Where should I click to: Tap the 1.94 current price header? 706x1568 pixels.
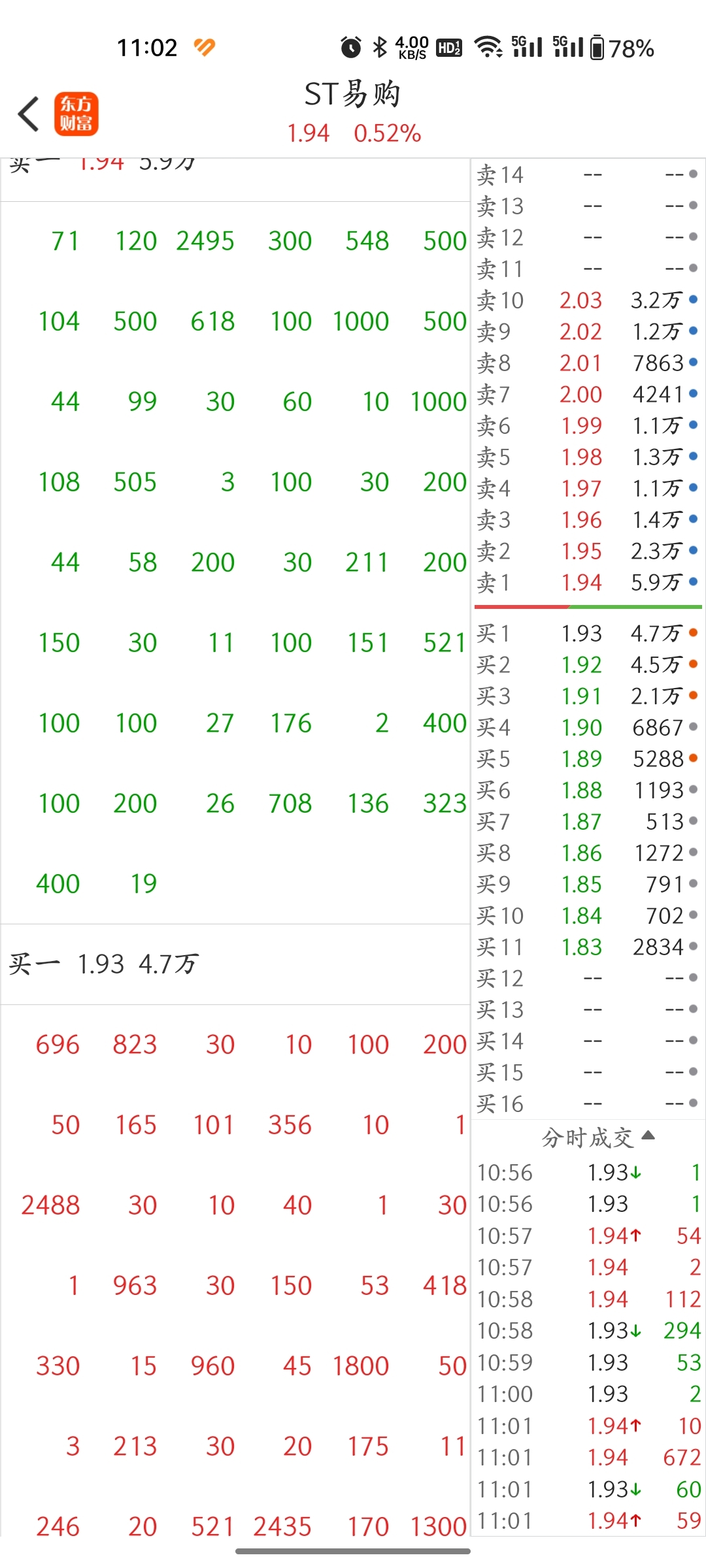308,133
